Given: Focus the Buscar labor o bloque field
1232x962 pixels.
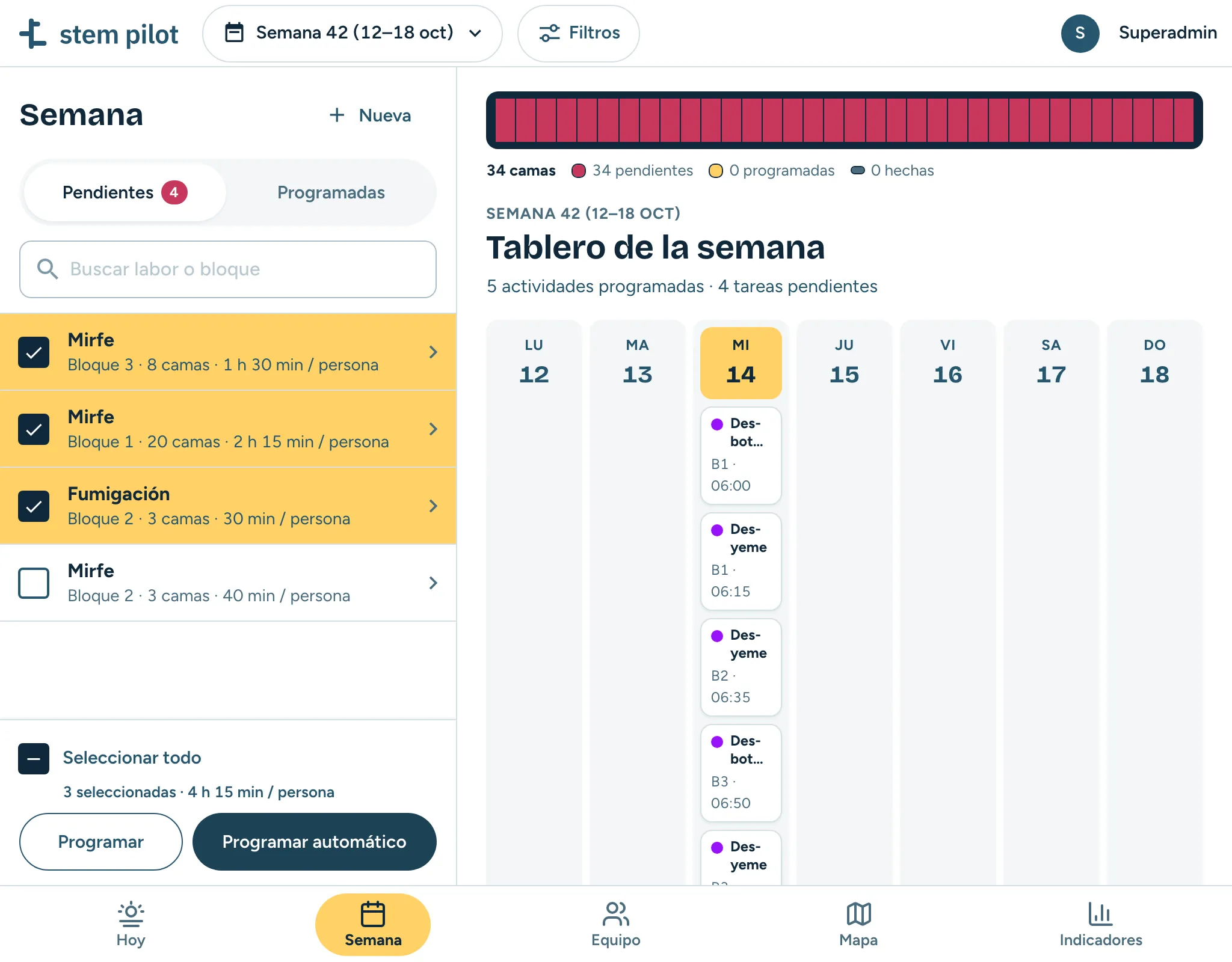Looking at the screenshot, I should point(228,269).
